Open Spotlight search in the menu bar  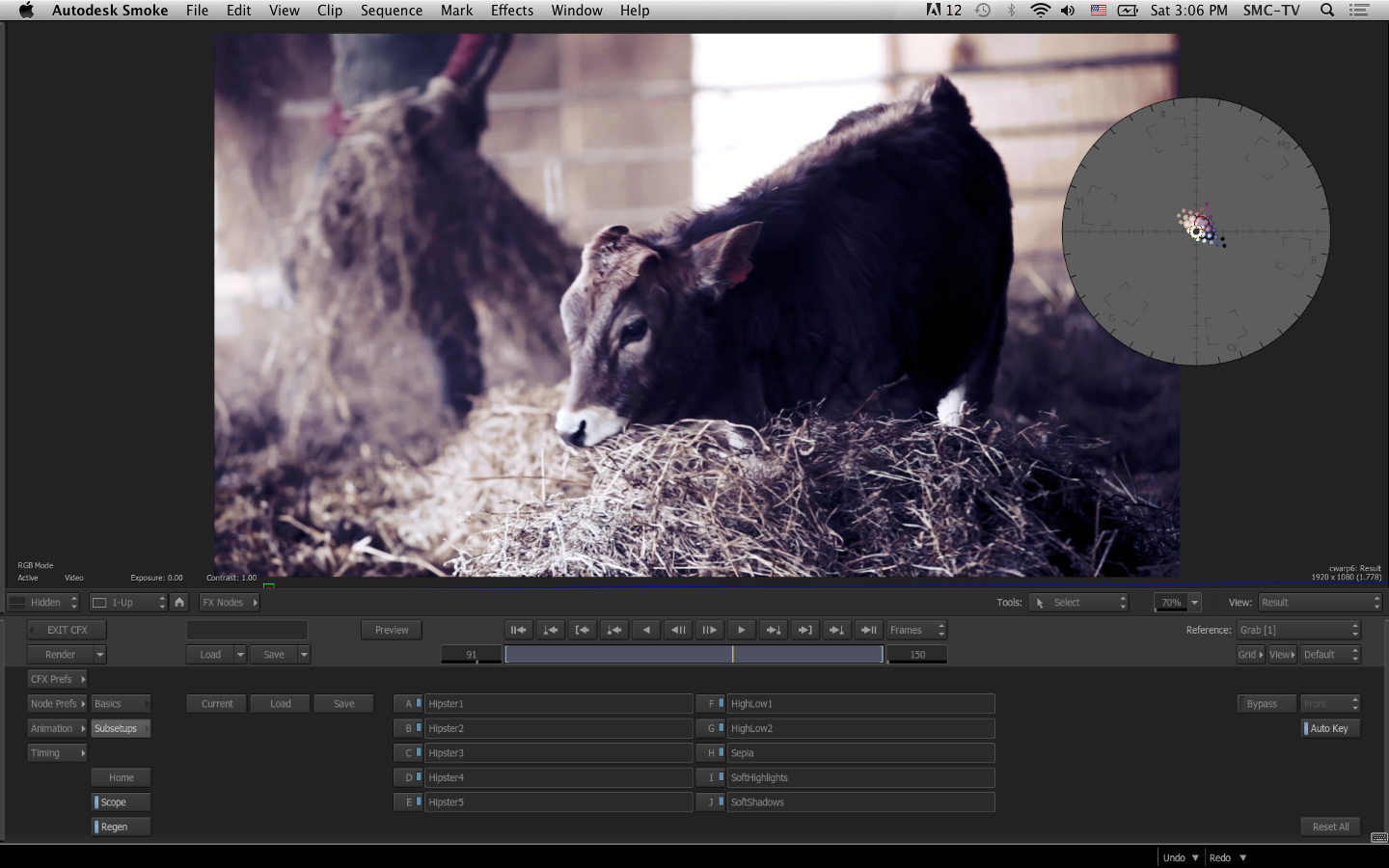tap(1327, 11)
